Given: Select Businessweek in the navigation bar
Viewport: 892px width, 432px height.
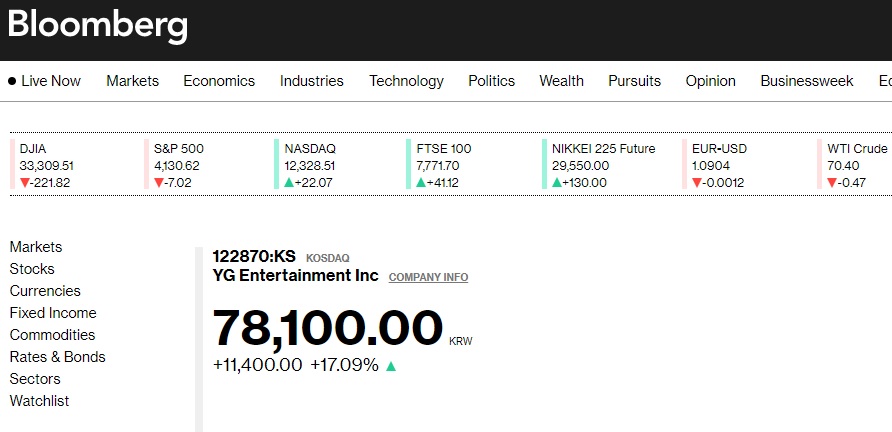Looking at the screenshot, I should (807, 81).
